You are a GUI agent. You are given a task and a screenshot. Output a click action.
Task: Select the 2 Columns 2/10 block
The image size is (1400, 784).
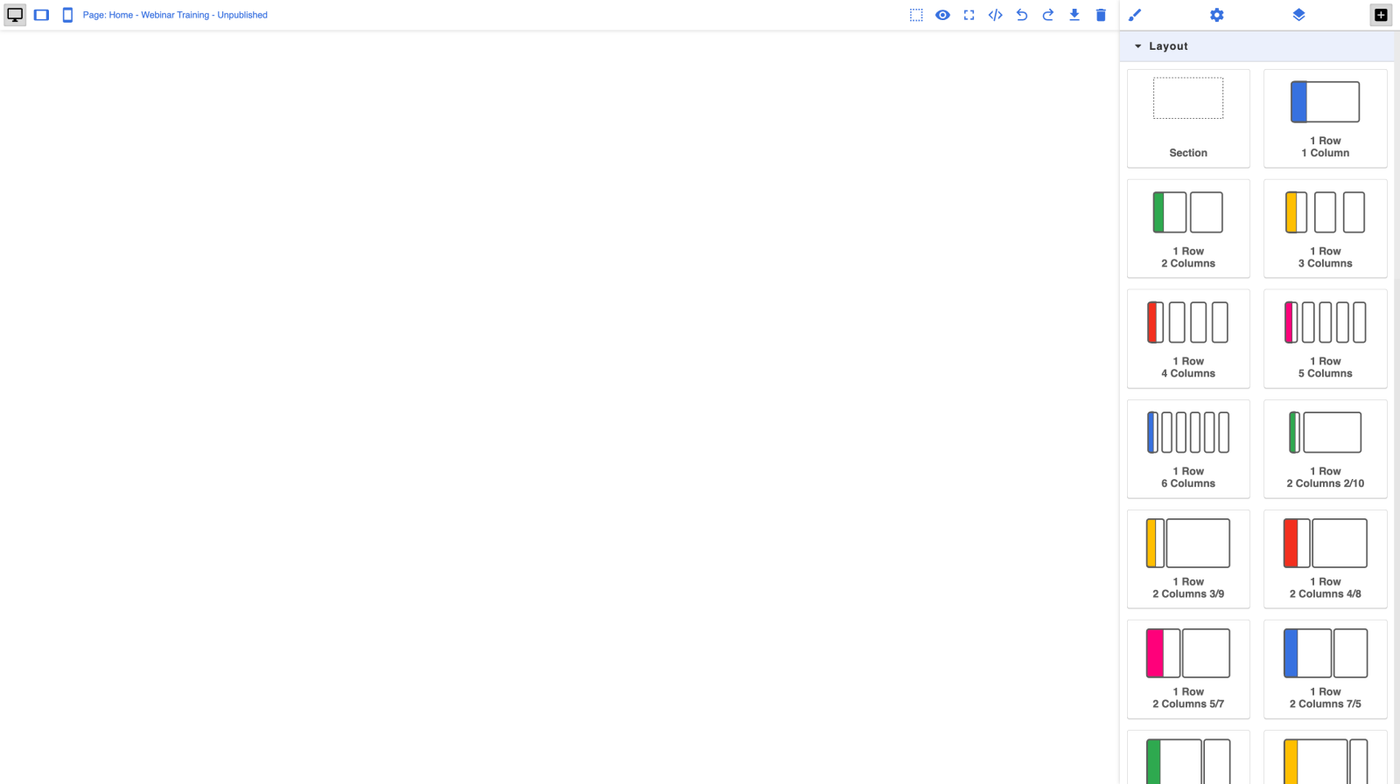pos(1325,449)
